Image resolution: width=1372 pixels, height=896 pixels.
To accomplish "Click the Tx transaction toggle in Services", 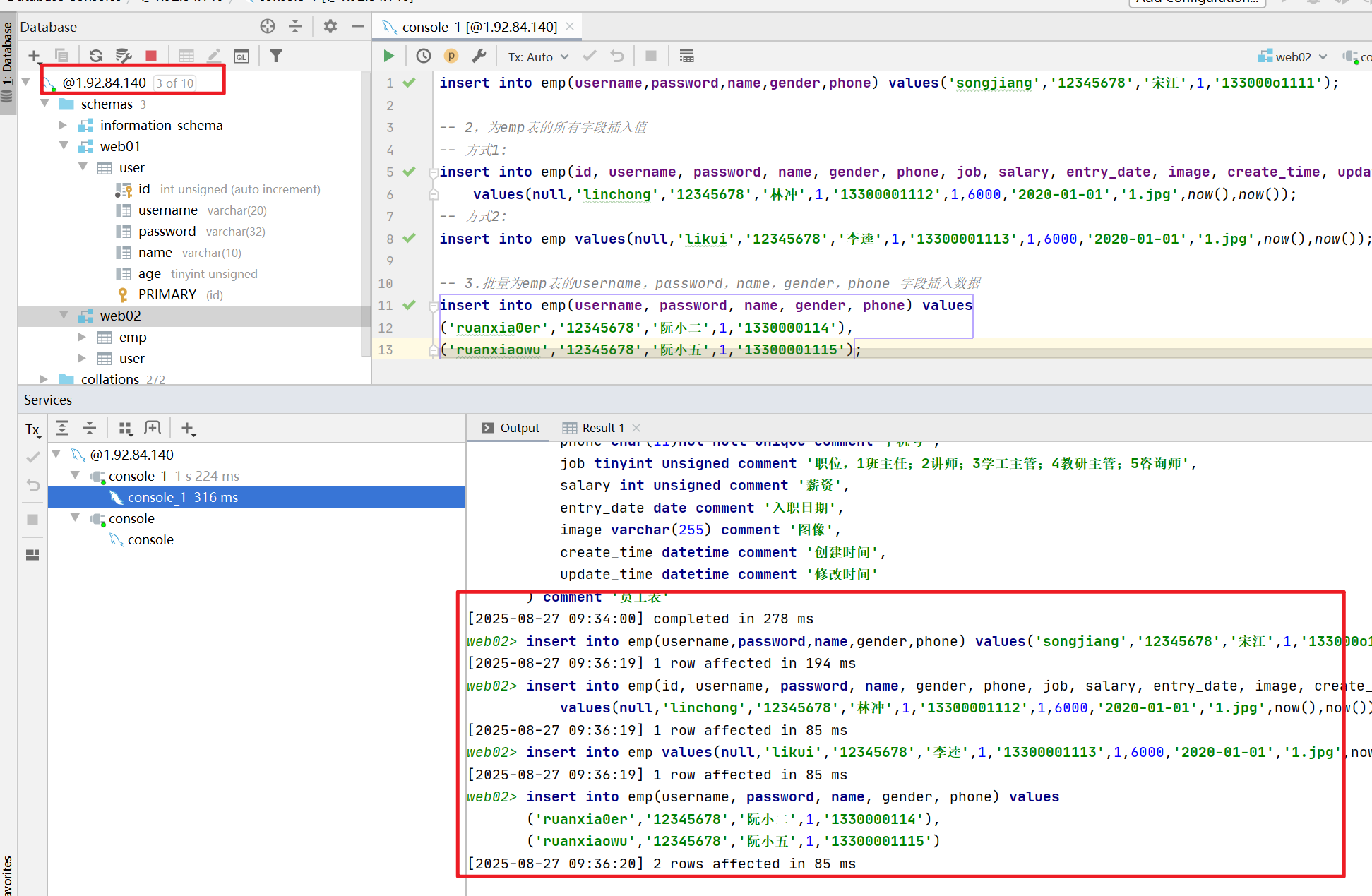I will tap(32, 429).
